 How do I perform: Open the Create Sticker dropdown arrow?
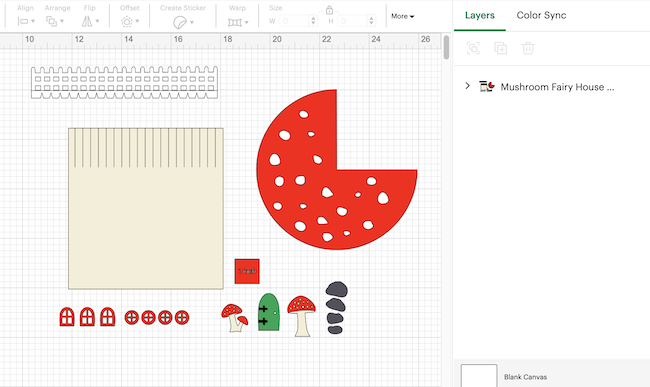coord(192,22)
